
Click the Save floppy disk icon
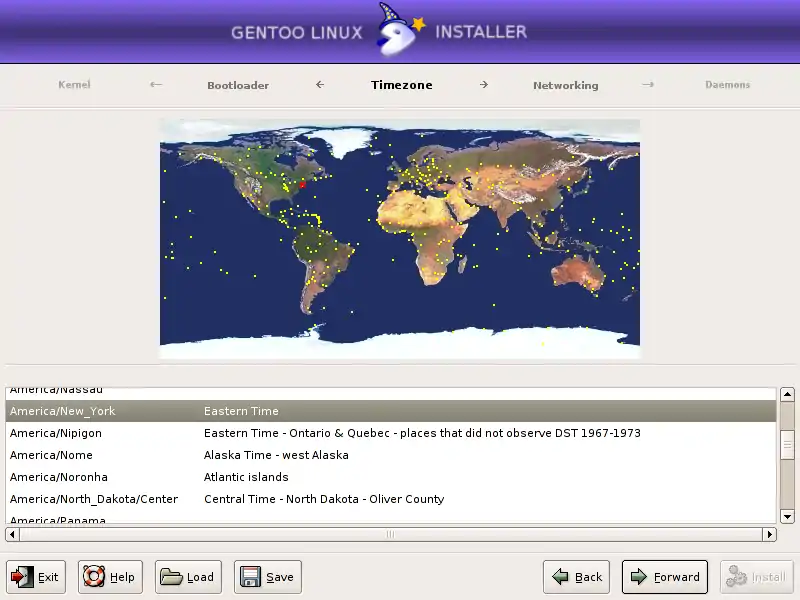coord(250,577)
